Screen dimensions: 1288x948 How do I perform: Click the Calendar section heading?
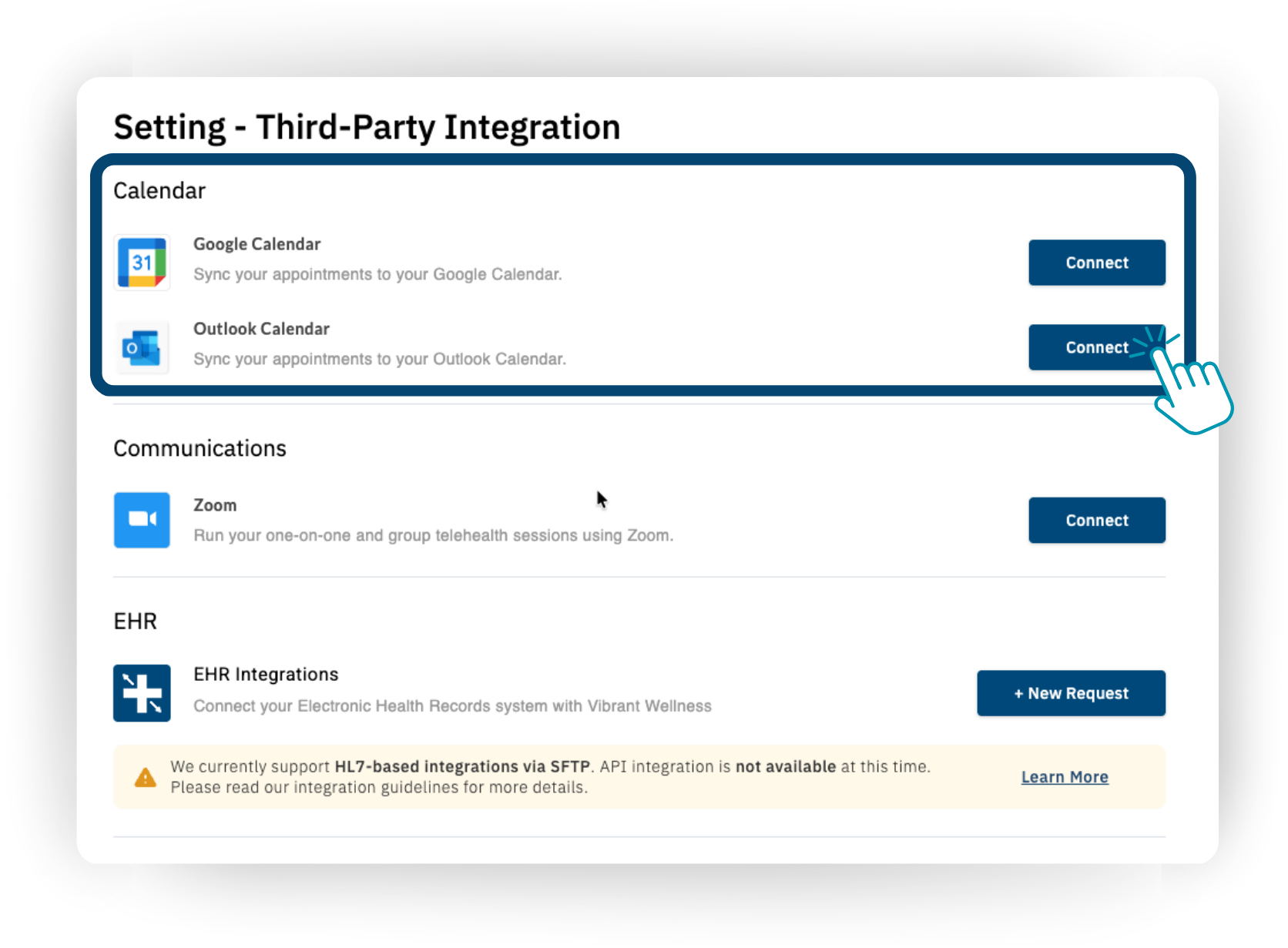[x=159, y=191]
